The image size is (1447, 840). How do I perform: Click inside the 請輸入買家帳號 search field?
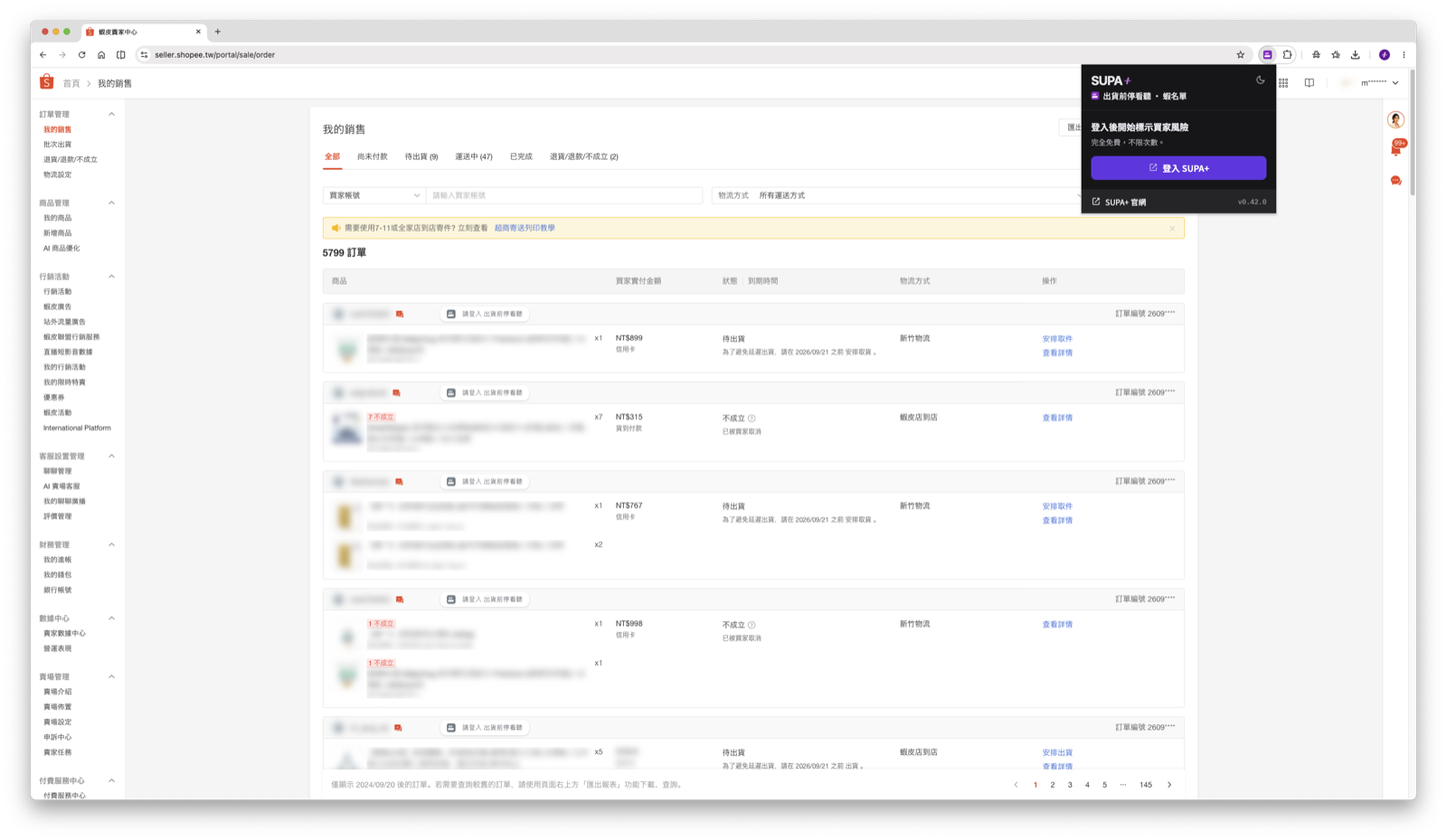564,195
